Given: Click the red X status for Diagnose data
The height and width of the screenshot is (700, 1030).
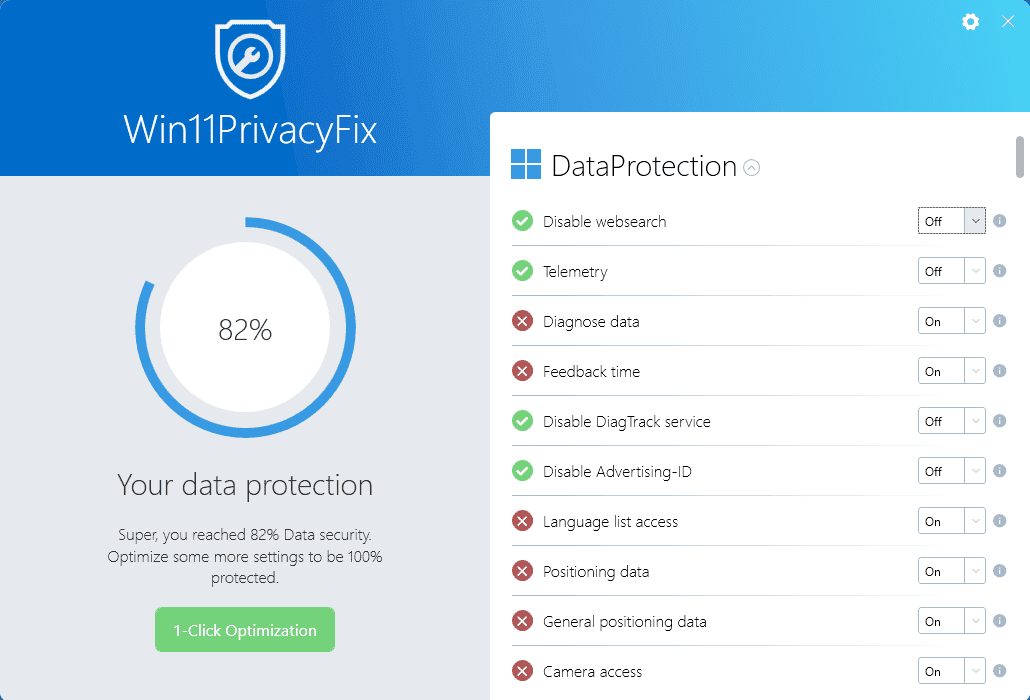Looking at the screenshot, I should [x=522, y=321].
